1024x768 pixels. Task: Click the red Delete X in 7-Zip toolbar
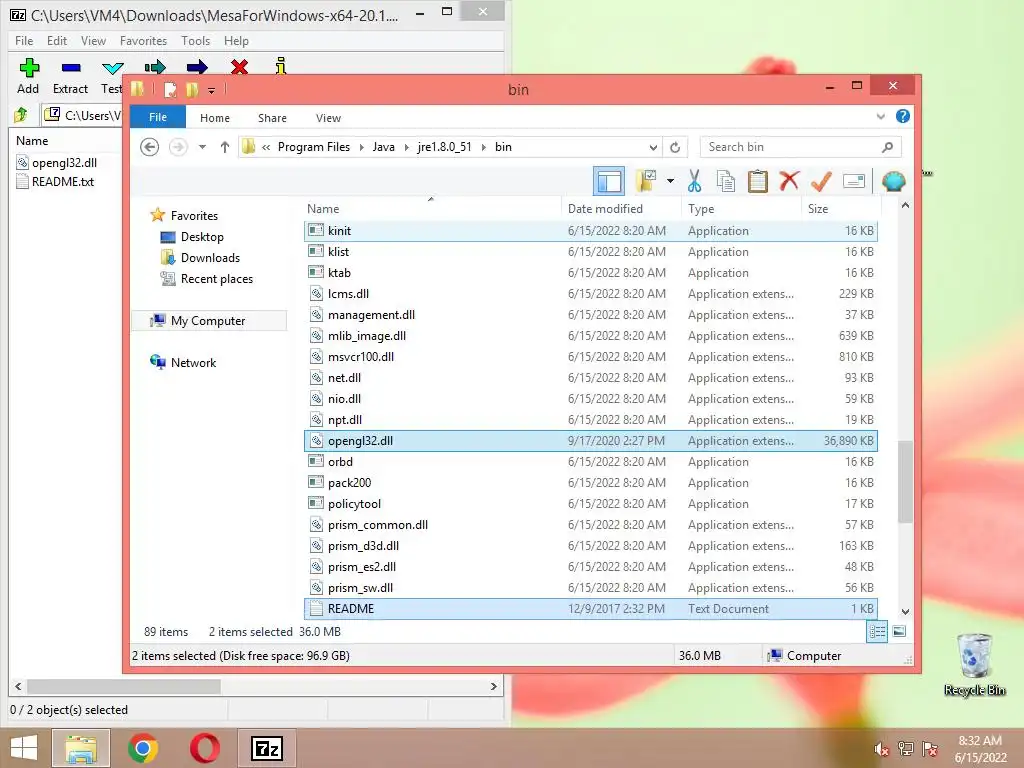tap(239, 67)
